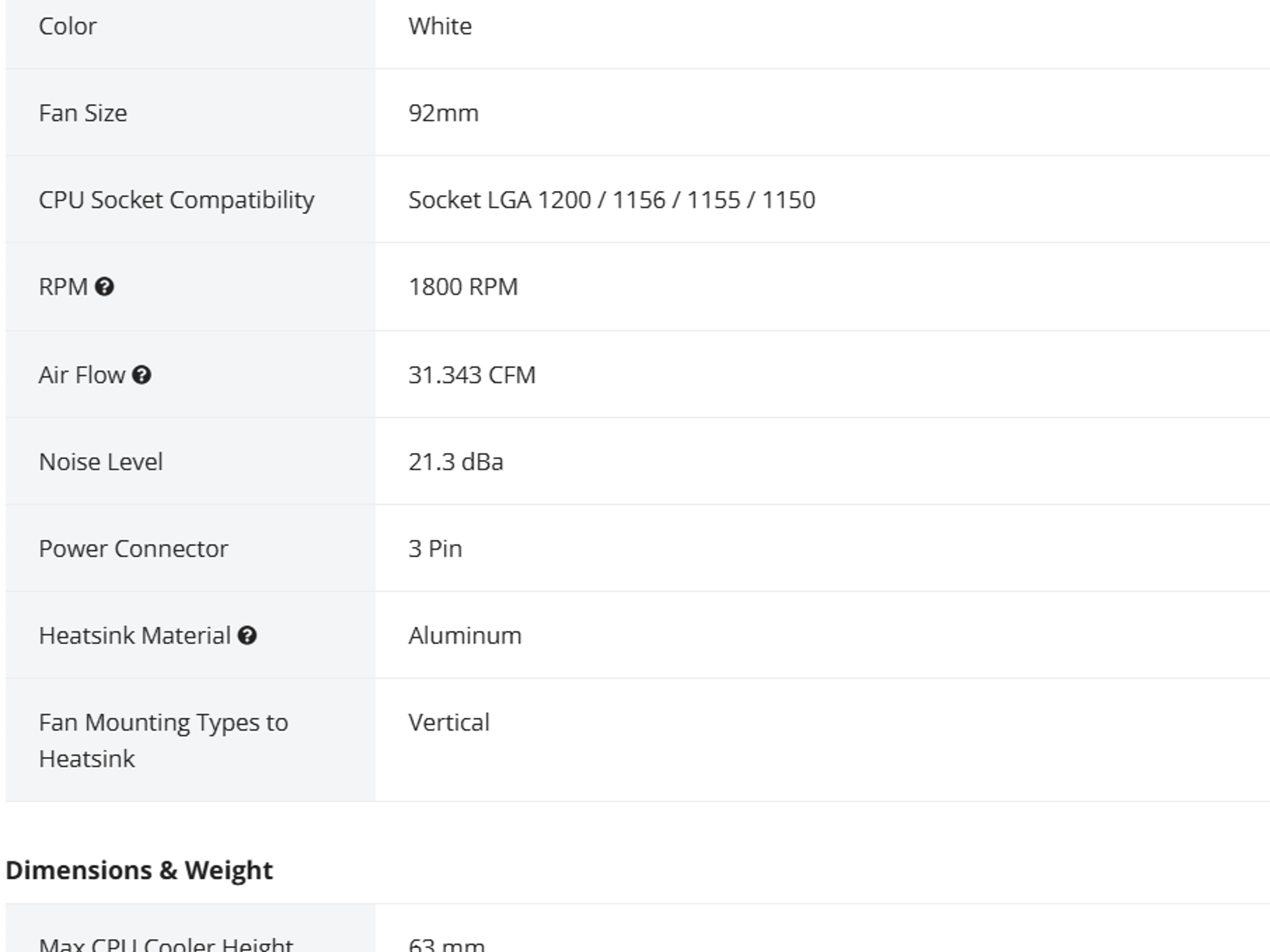Click the Fan Size label
1270x952 pixels.
[82, 113]
